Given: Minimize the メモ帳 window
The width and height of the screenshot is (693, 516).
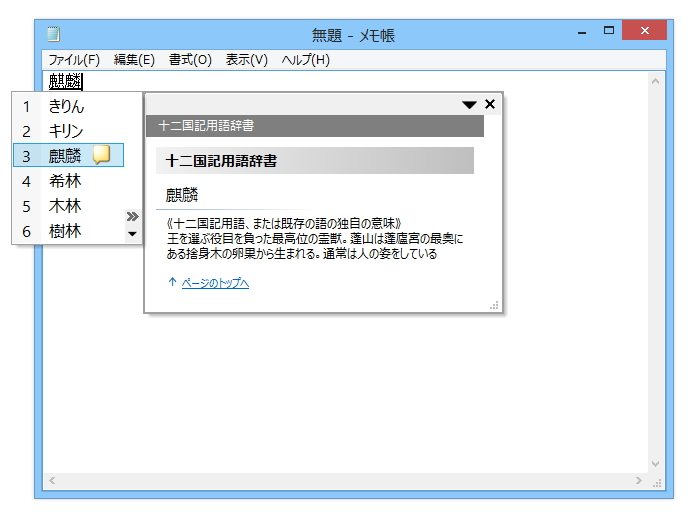Looking at the screenshot, I should click(582, 32).
